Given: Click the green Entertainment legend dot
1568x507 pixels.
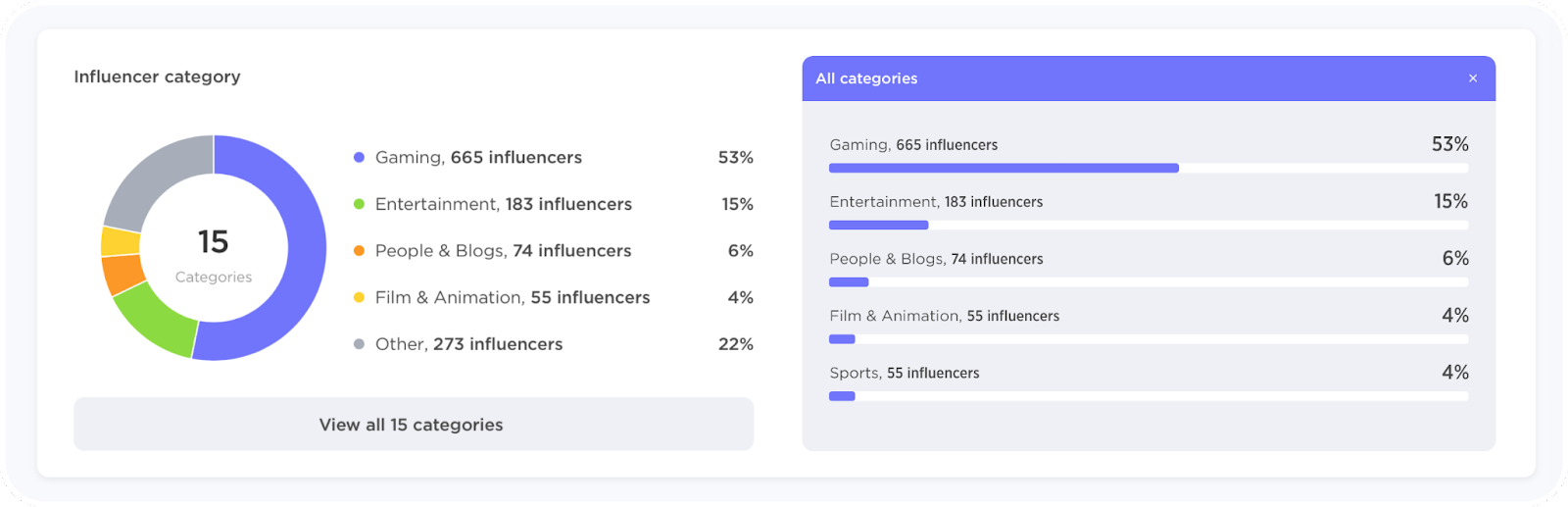Looking at the screenshot, I should [359, 204].
